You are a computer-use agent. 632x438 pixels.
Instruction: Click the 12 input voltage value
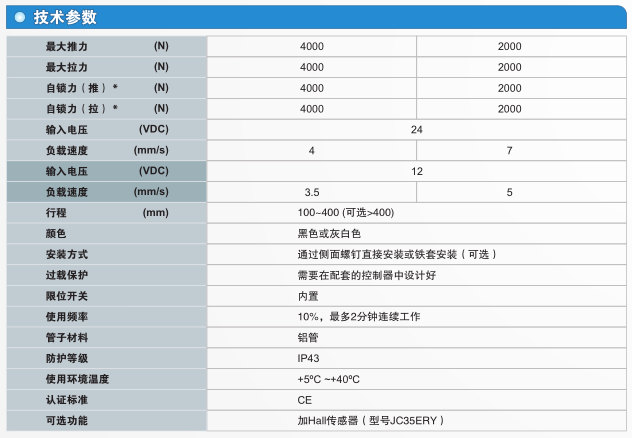point(416,171)
